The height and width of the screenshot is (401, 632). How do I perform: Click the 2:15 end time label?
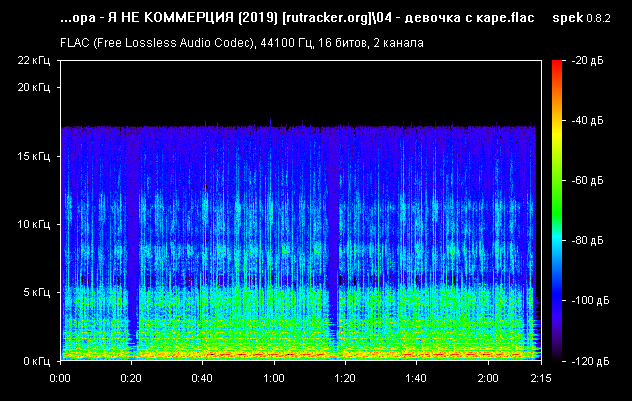[x=541, y=378]
